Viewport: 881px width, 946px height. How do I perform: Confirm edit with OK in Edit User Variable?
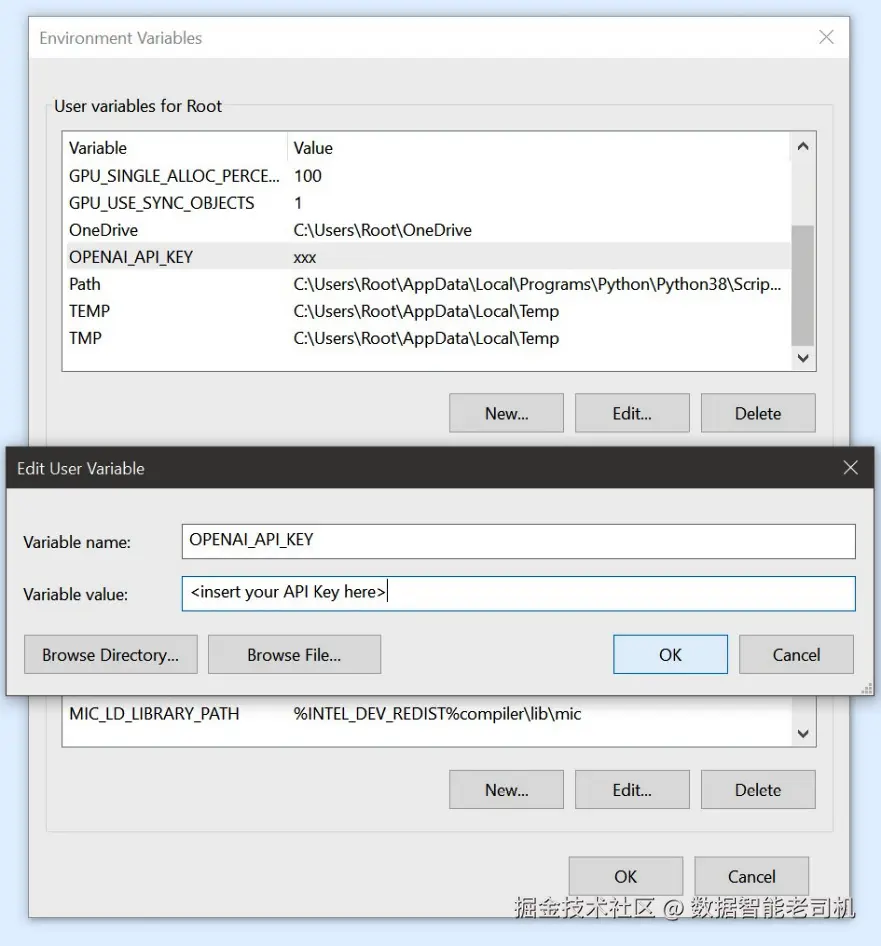click(670, 655)
